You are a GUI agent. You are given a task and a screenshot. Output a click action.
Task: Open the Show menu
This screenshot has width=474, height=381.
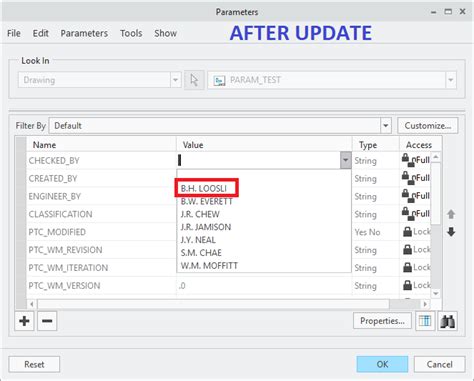pos(165,33)
